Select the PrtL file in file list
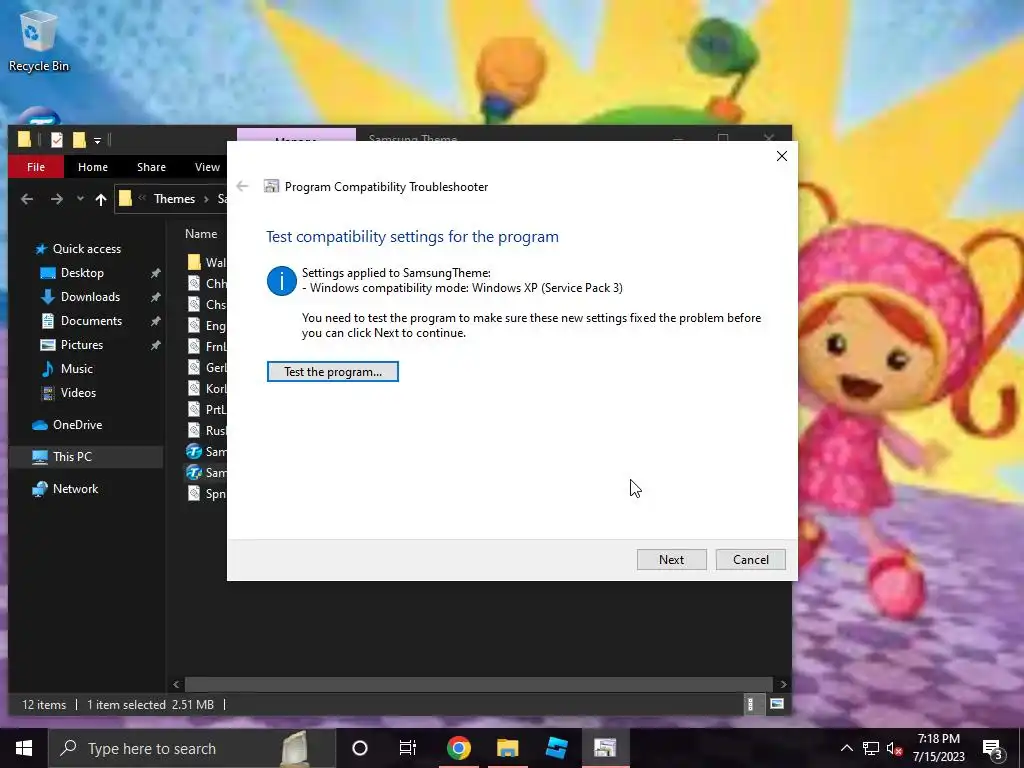This screenshot has width=1024, height=768. tap(206, 409)
